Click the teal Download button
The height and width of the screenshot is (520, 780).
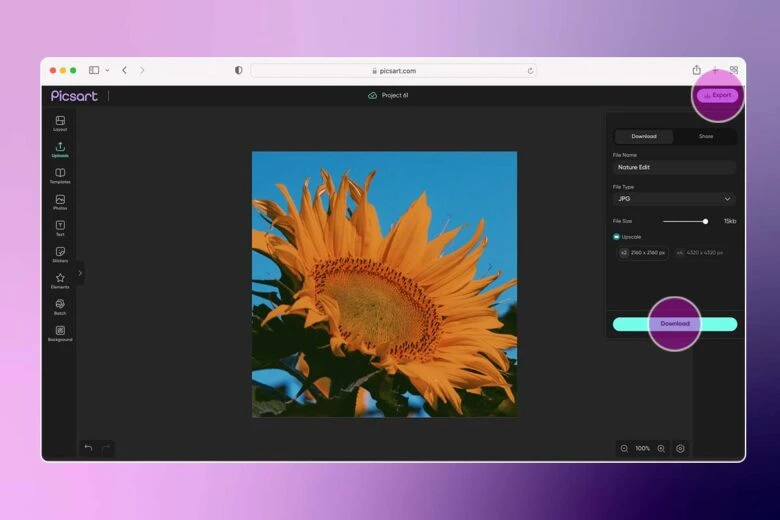674,324
